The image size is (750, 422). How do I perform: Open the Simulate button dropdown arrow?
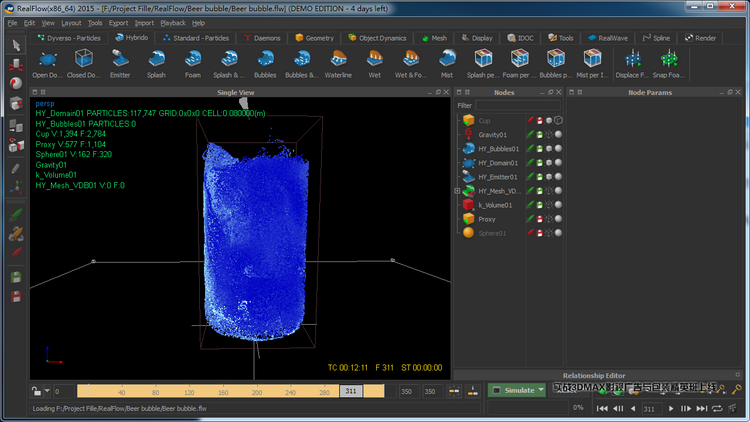tap(540, 390)
